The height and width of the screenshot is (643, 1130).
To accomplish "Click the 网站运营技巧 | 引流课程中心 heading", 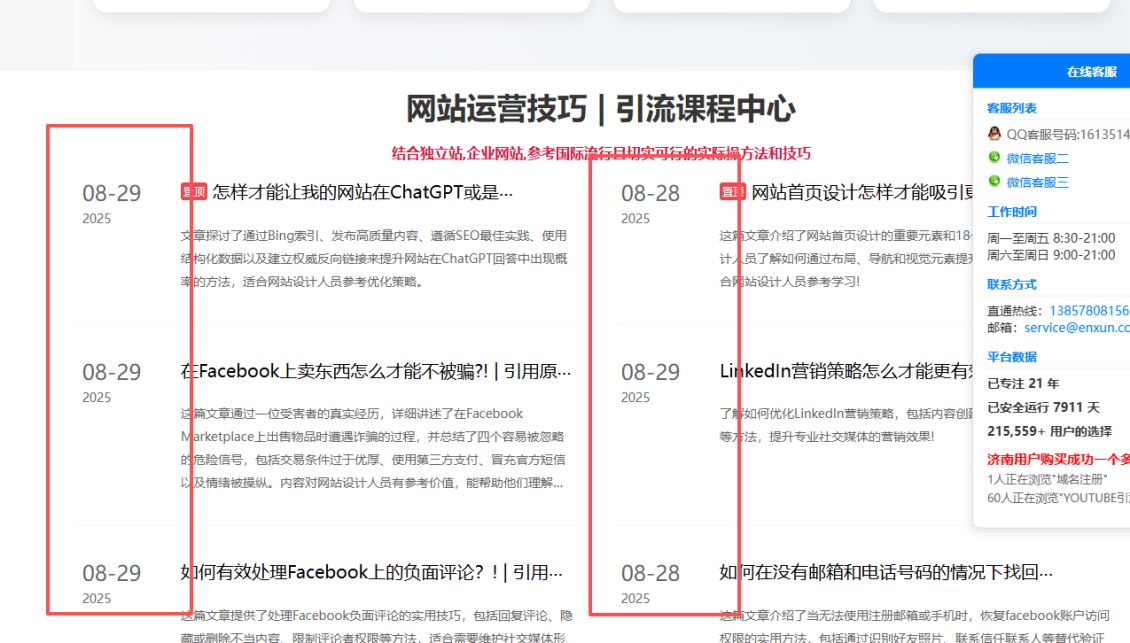I will [x=600, y=108].
